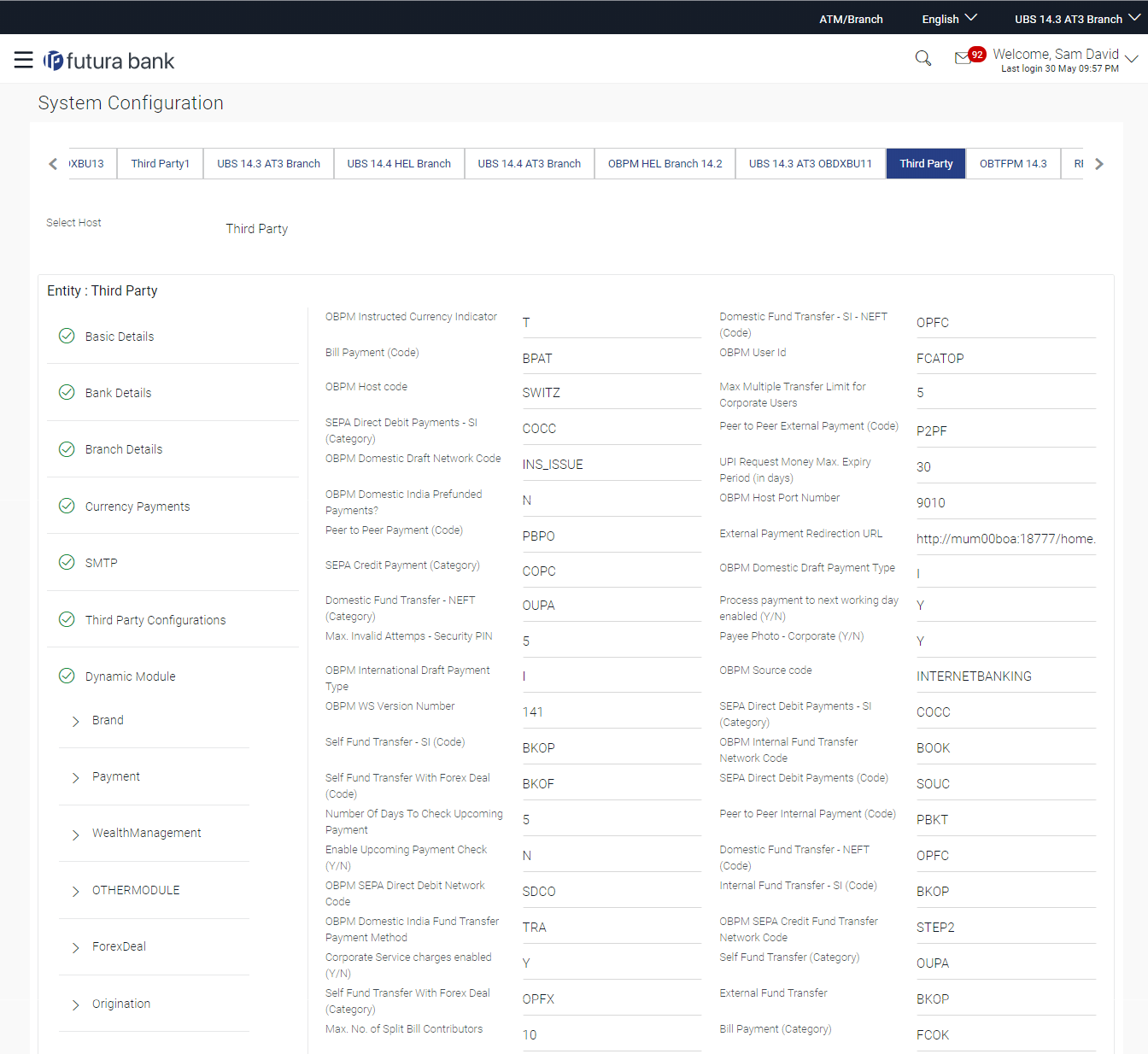Click the Entity : Third Party heading

point(102,290)
